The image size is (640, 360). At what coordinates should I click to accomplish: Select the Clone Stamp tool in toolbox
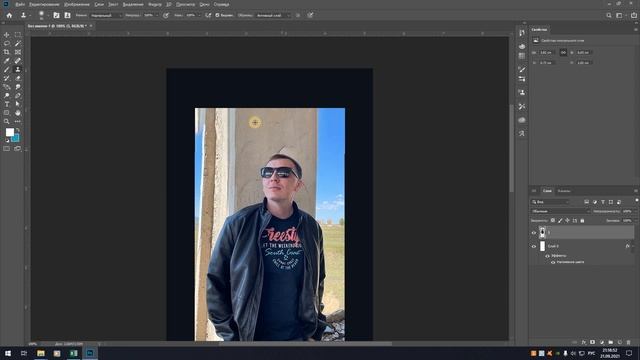[18, 70]
